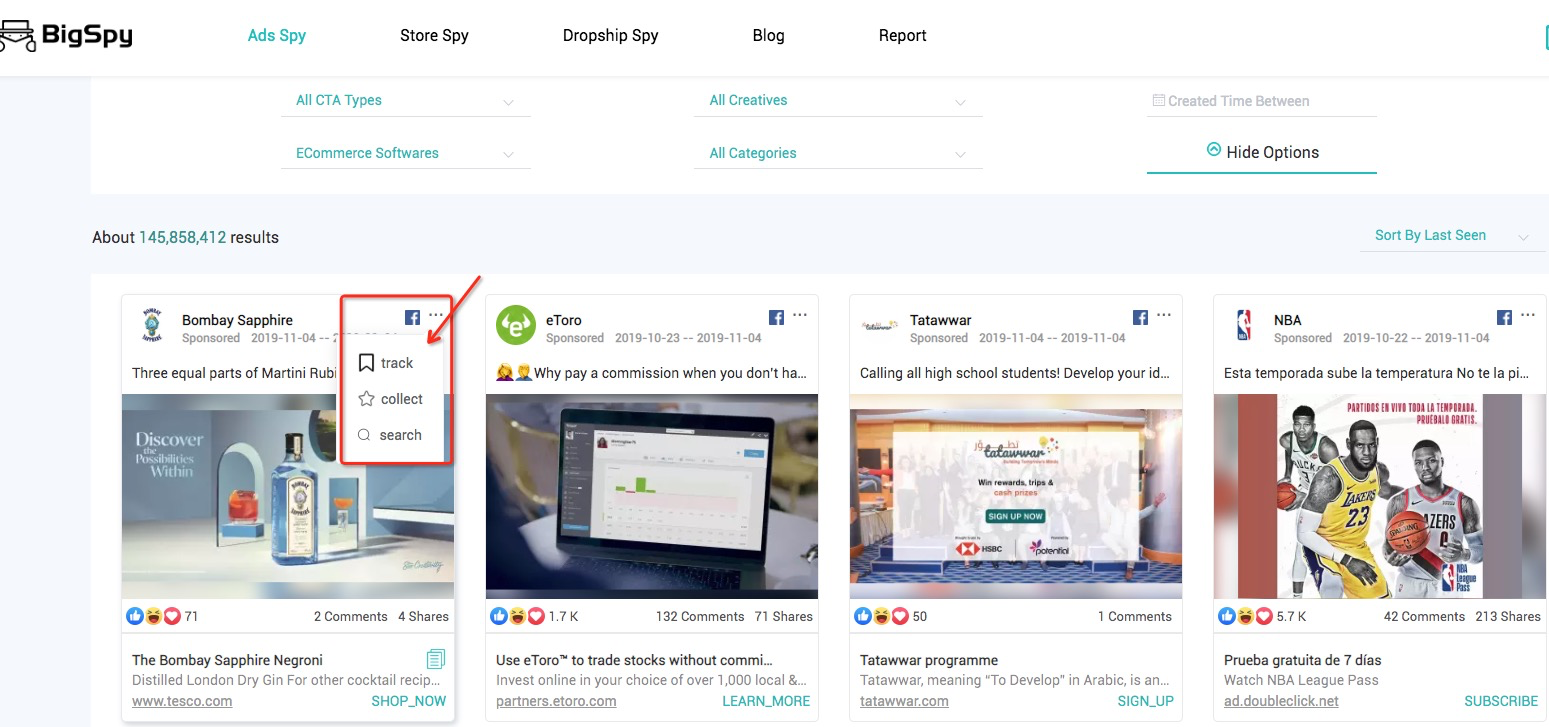Click the 2 Comments count
The height and width of the screenshot is (727, 1549).
(350, 616)
